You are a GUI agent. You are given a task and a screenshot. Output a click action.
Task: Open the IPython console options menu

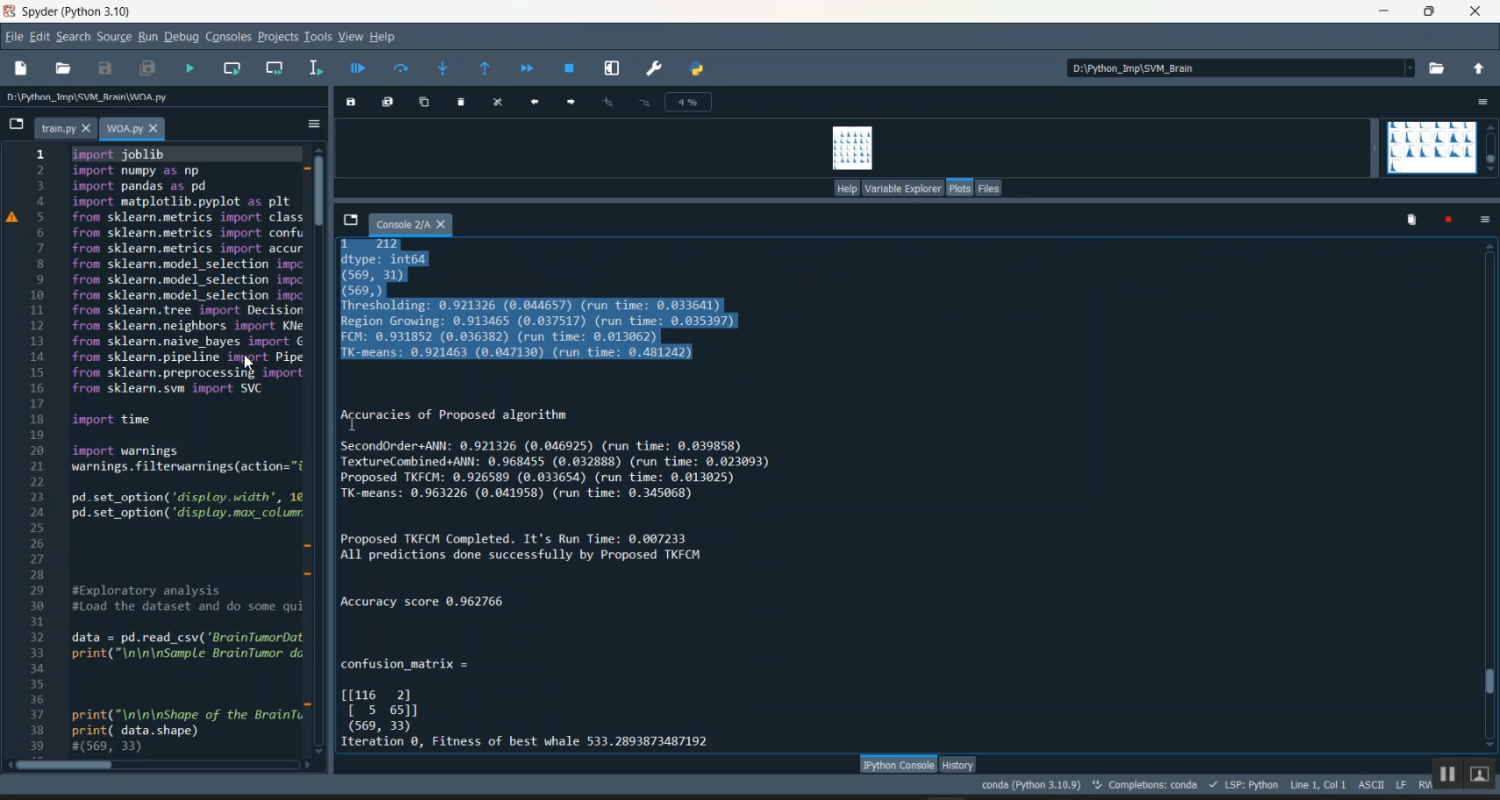tap(1485, 220)
